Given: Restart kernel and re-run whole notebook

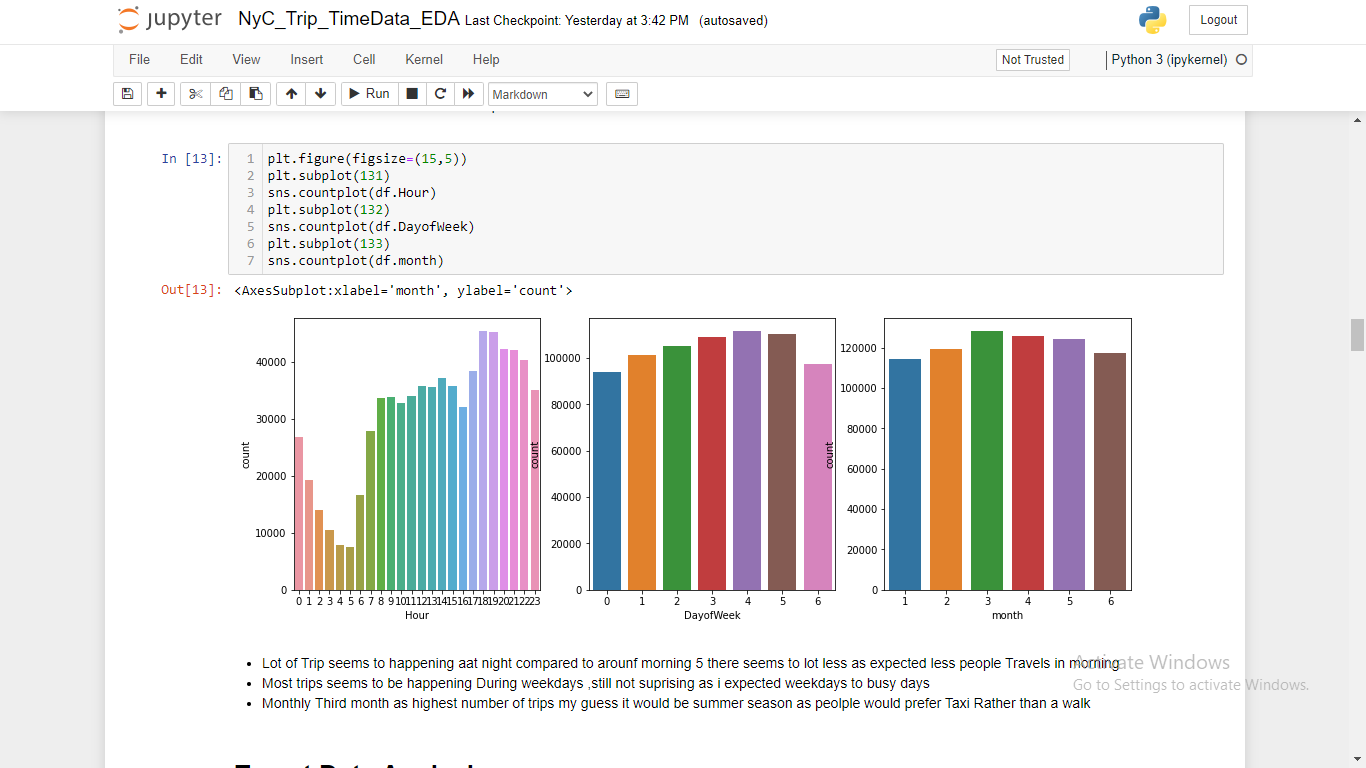Looking at the screenshot, I should pos(468,93).
